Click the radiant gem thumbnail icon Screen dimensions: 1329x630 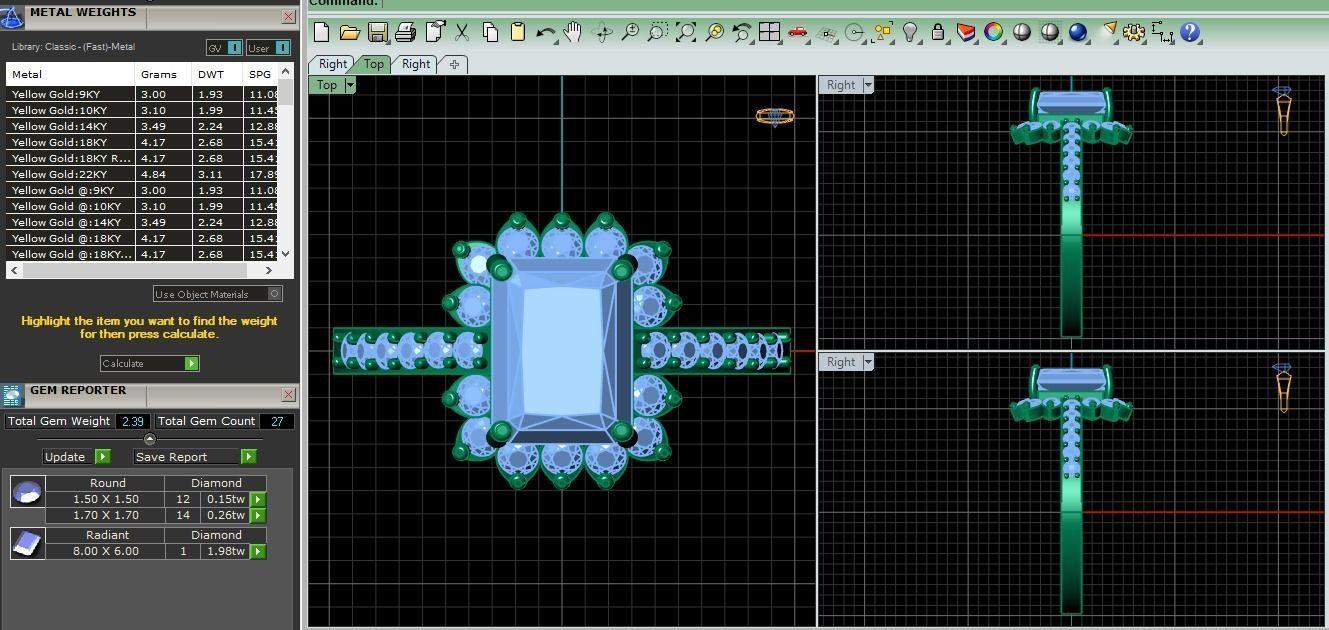coord(27,543)
